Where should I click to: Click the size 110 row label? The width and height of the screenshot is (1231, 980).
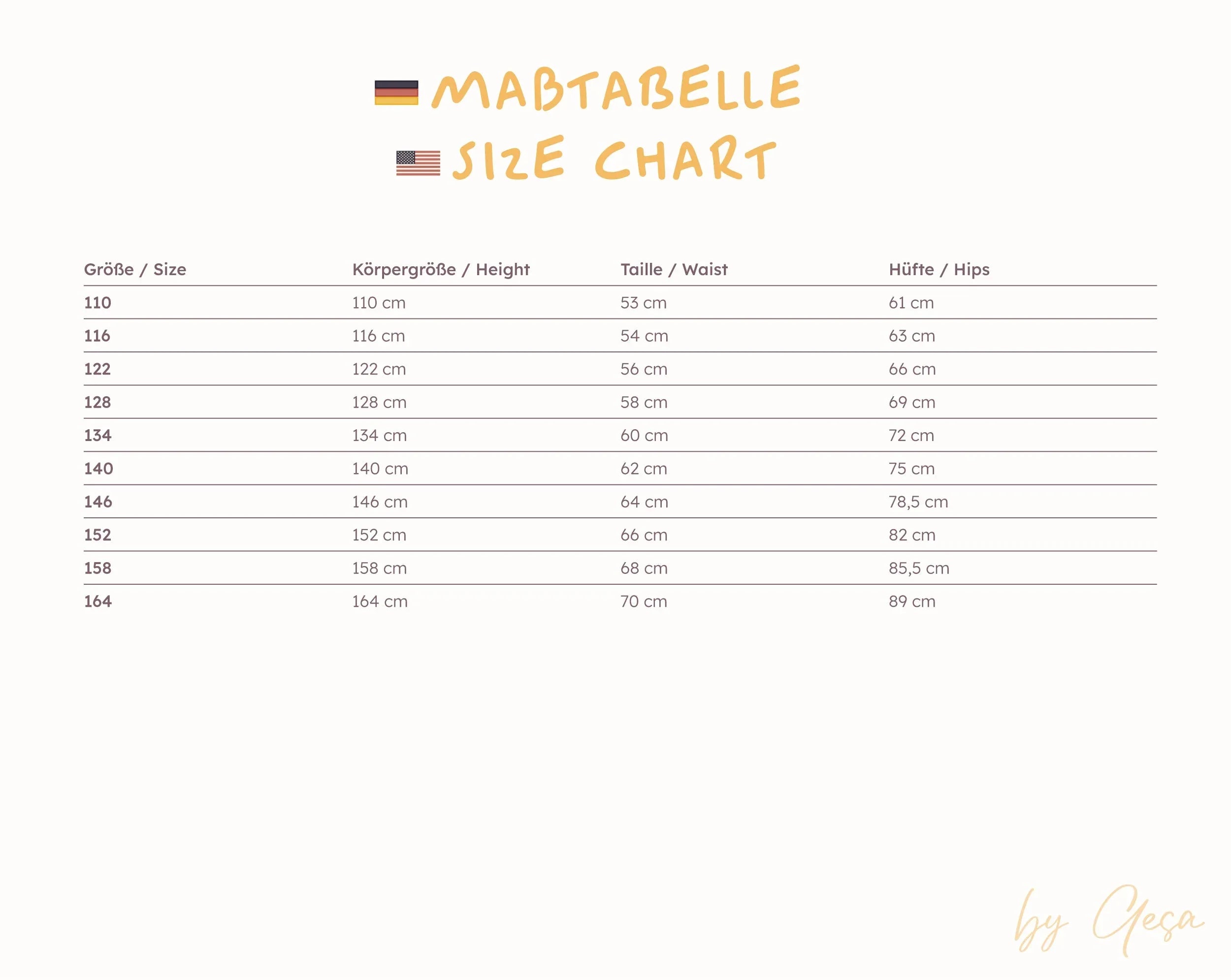(x=97, y=303)
